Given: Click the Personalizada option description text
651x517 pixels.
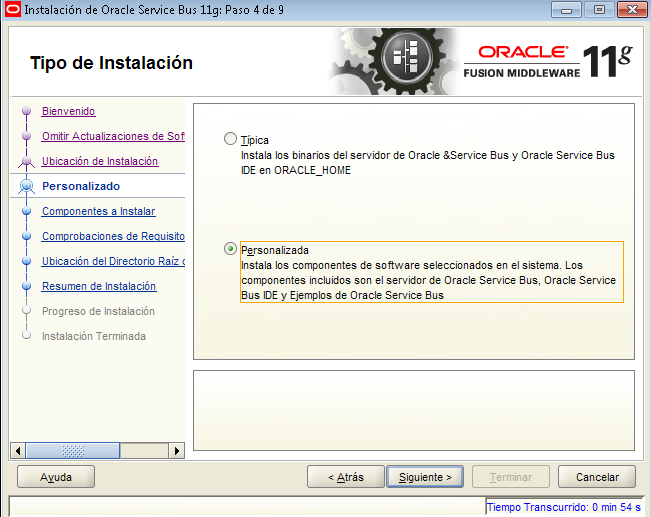Looking at the screenshot, I should (x=428, y=280).
